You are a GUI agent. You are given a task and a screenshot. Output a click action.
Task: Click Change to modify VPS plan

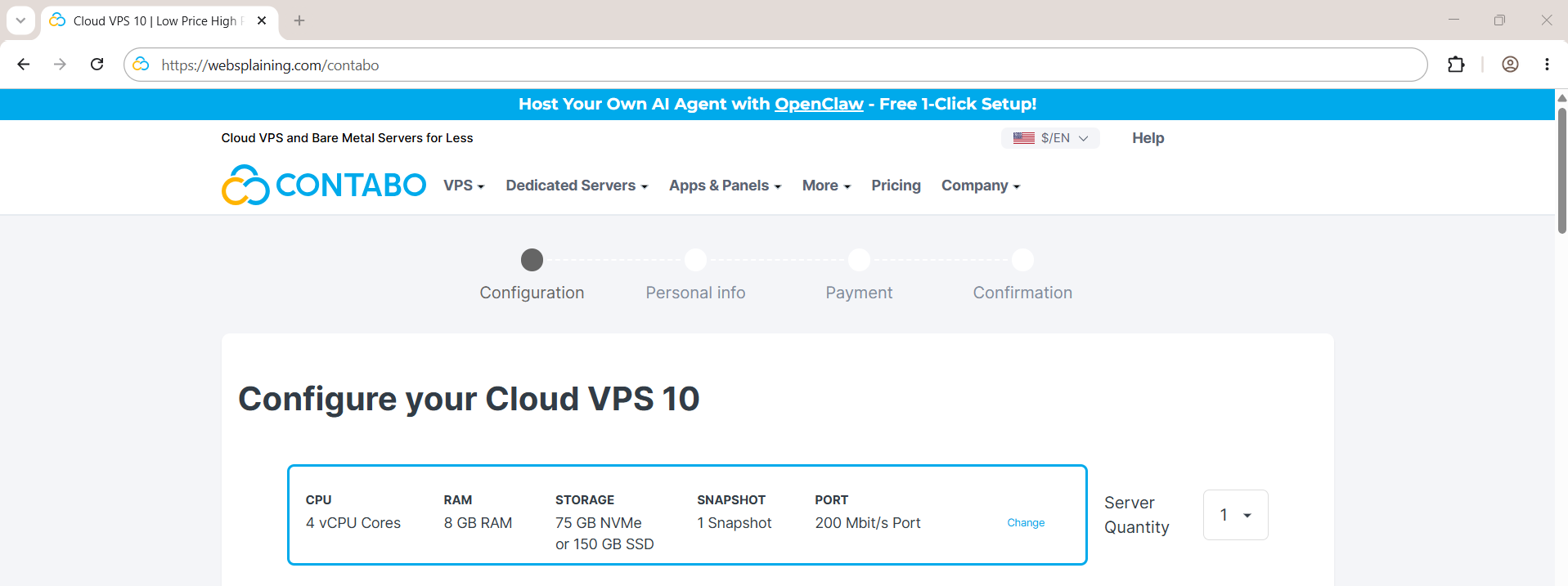click(x=1026, y=523)
